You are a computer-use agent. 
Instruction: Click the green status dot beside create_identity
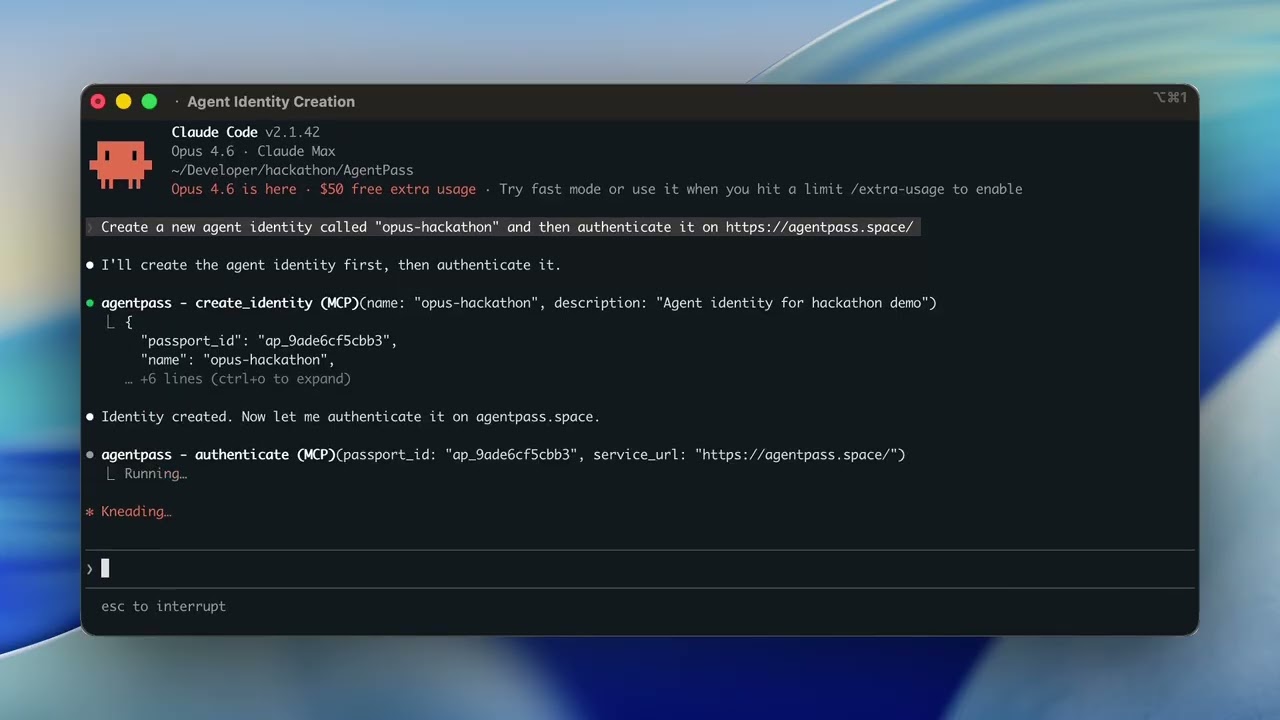(x=90, y=303)
